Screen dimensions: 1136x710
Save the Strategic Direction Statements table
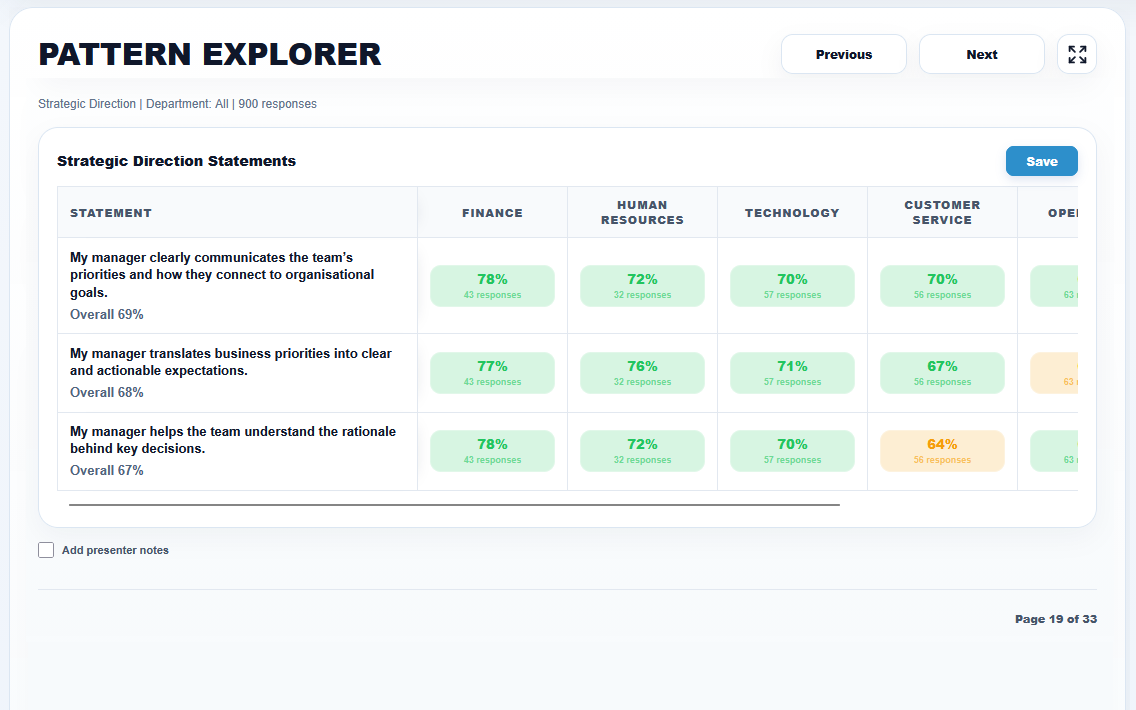click(1041, 162)
